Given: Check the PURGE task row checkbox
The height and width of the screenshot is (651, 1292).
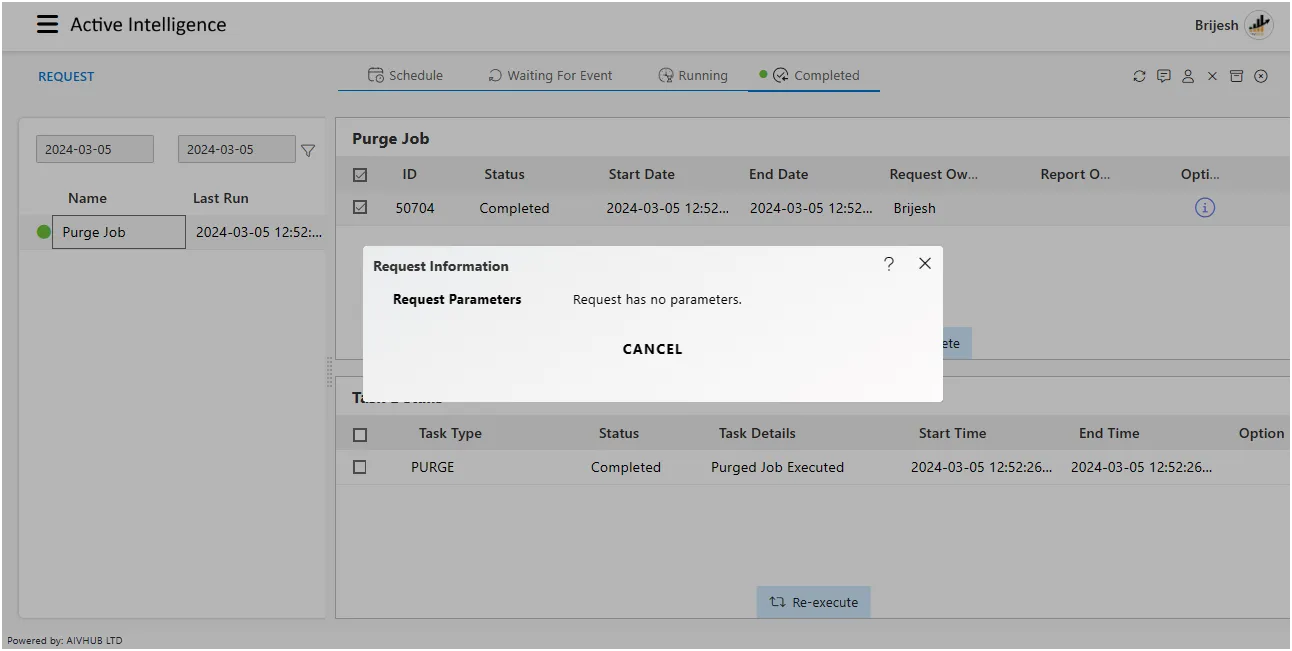Looking at the screenshot, I should (x=360, y=467).
